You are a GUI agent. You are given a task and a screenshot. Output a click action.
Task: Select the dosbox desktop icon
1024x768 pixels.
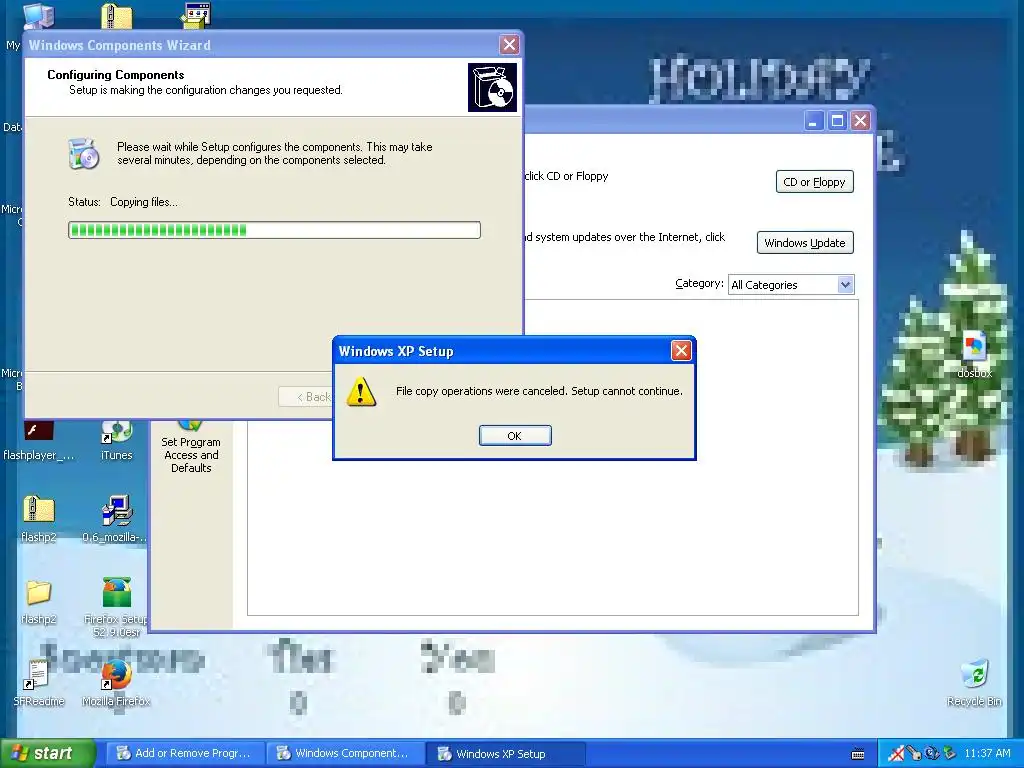[974, 355]
